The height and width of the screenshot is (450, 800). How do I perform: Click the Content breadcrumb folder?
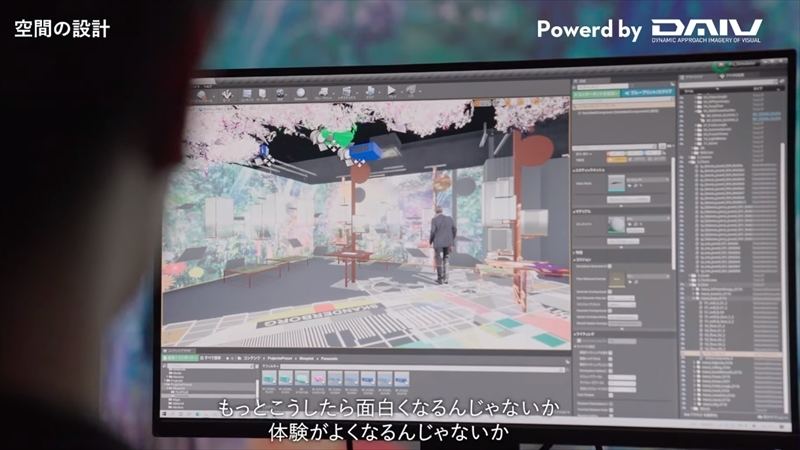[251, 358]
